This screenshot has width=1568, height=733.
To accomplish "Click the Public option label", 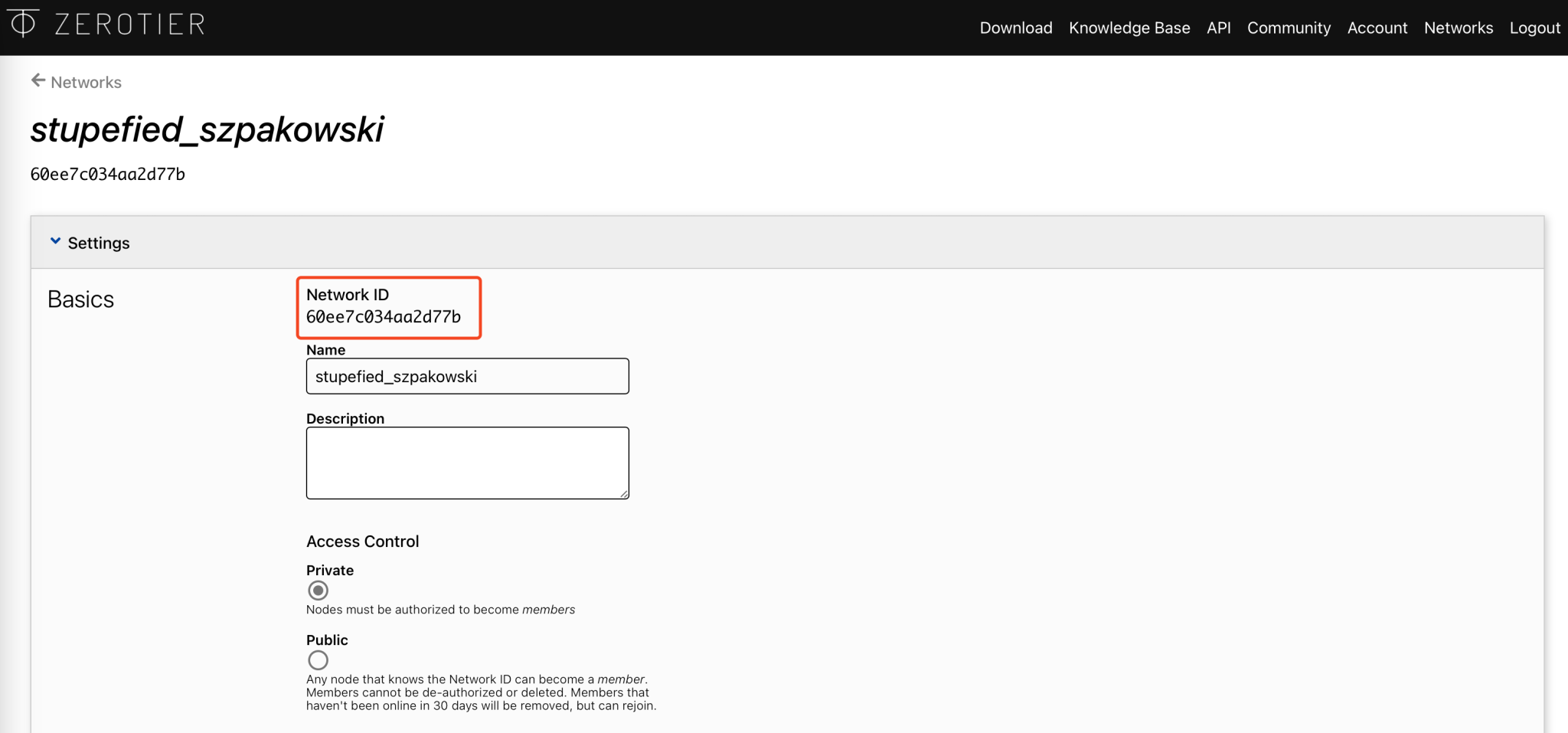I will (327, 640).
